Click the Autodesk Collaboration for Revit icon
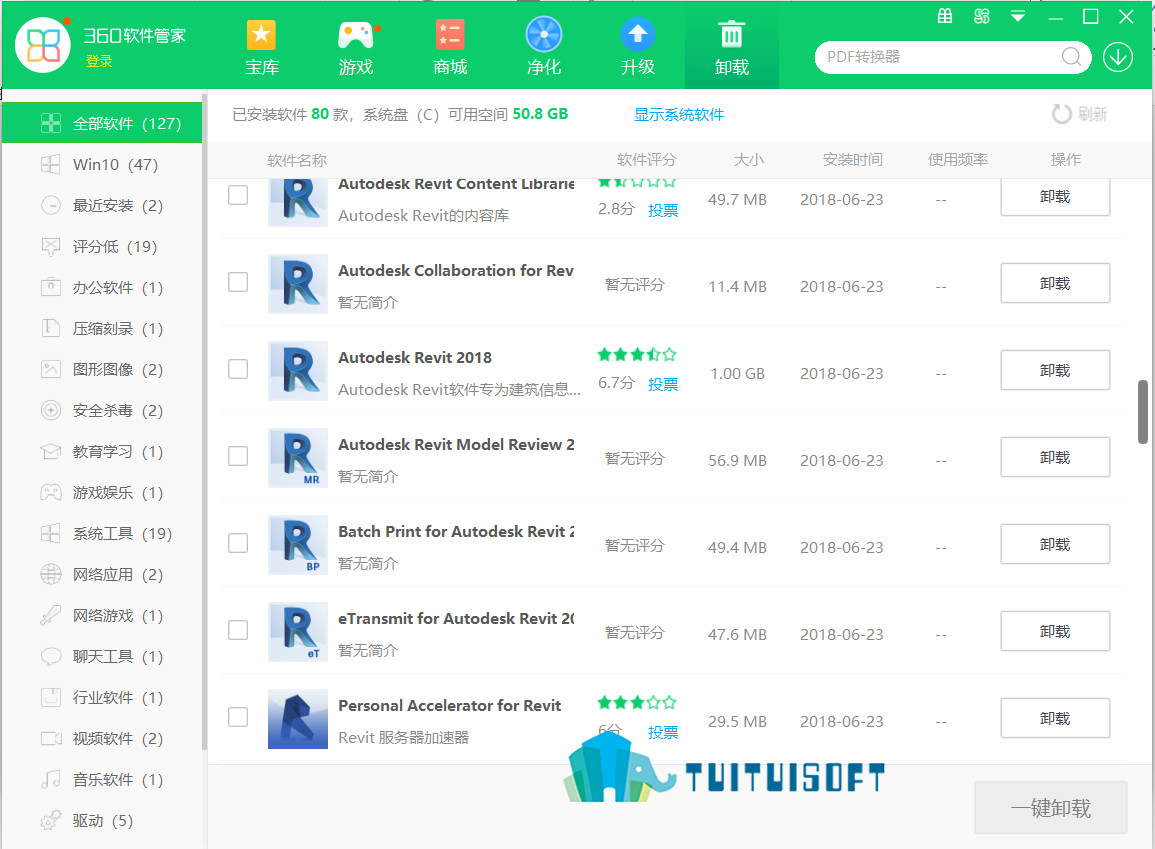The height and width of the screenshot is (849, 1155). coord(298,283)
